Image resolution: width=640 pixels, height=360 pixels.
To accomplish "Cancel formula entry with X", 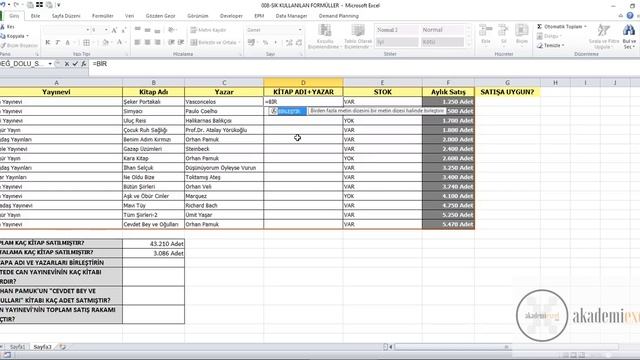I will pos(67,64).
